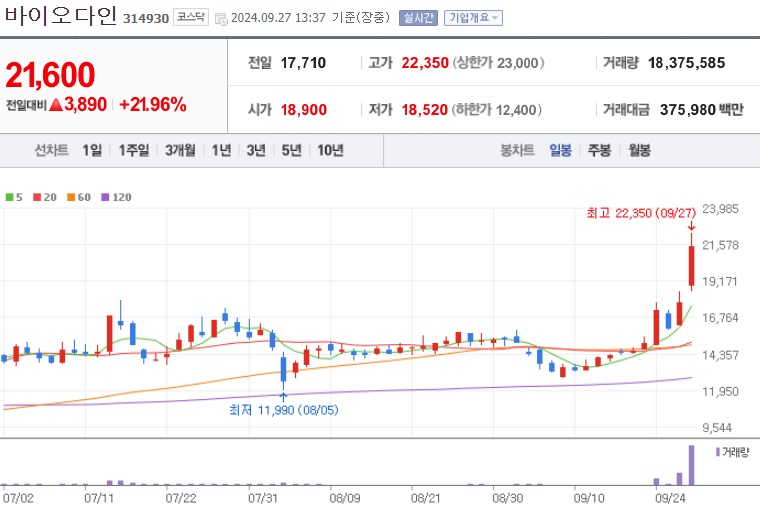760x510 pixels.
Task: Click the current price 21,600
Action: (x=50, y=75)
